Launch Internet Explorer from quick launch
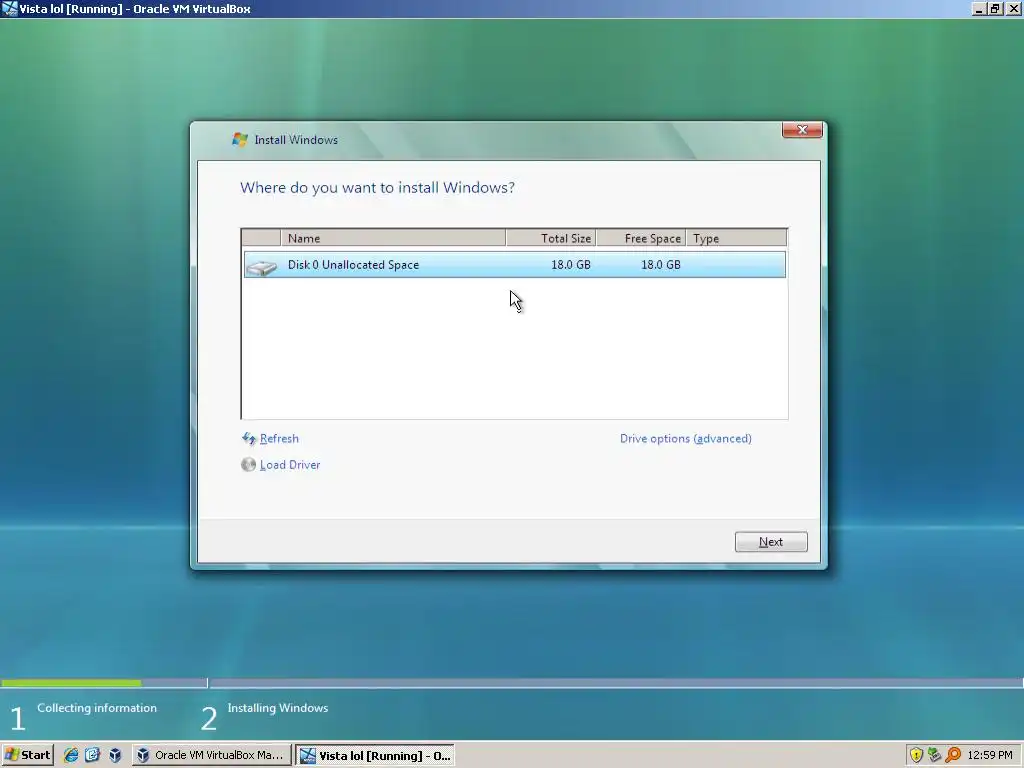1024x768 pixels. (71, 755)
